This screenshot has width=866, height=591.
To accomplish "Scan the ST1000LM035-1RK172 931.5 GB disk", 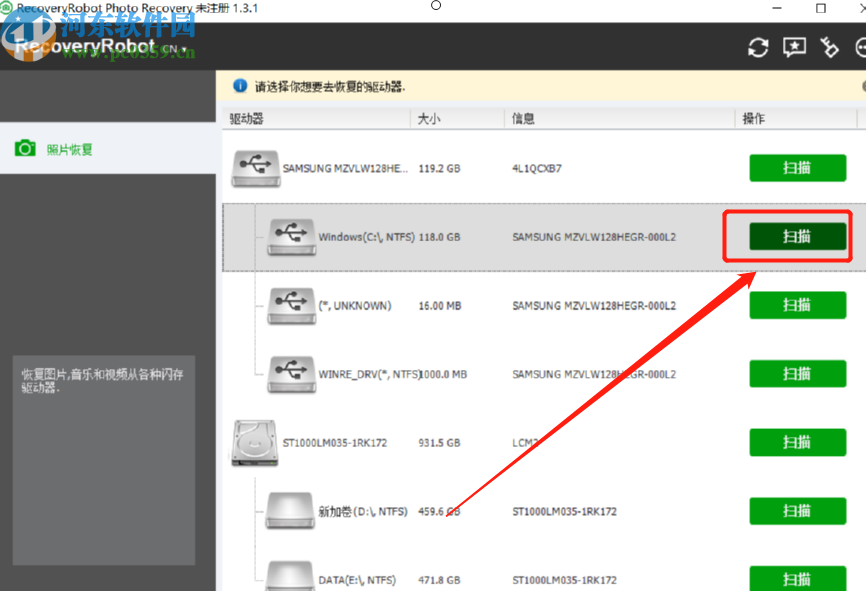I will coord(798,442).
